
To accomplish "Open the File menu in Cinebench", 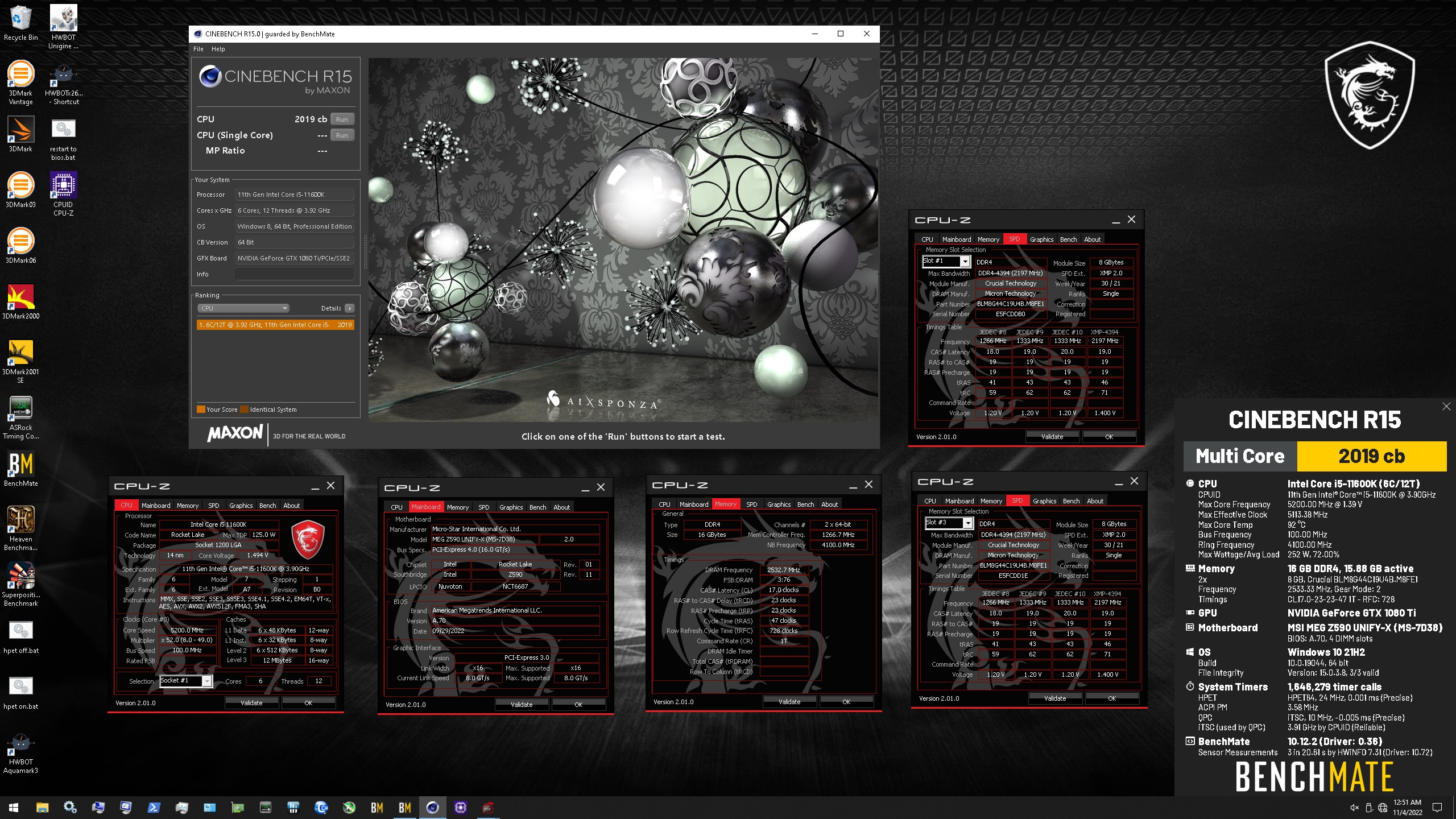I will [198, 49].
